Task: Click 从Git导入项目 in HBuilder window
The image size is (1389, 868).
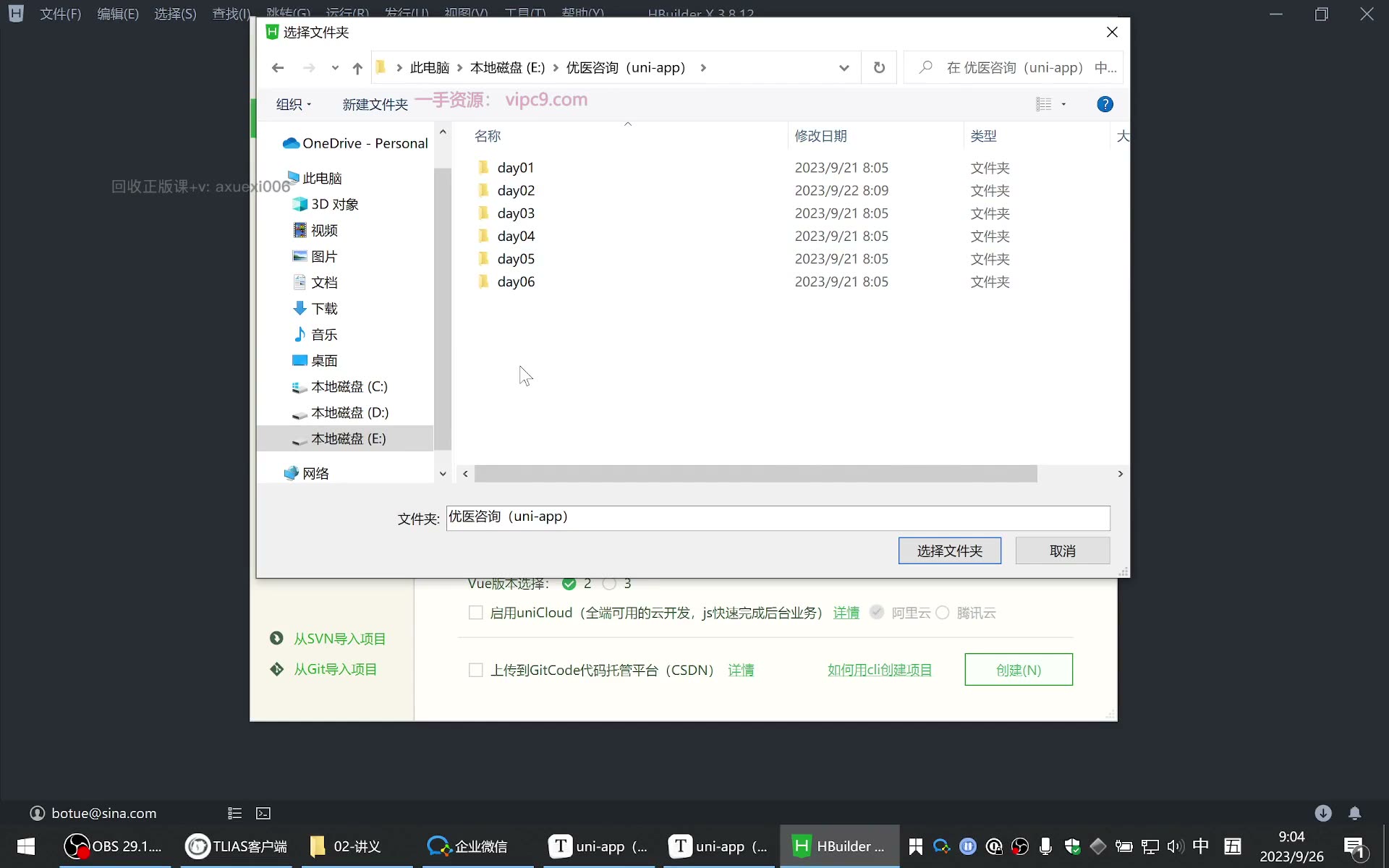Action: (323, 670)
